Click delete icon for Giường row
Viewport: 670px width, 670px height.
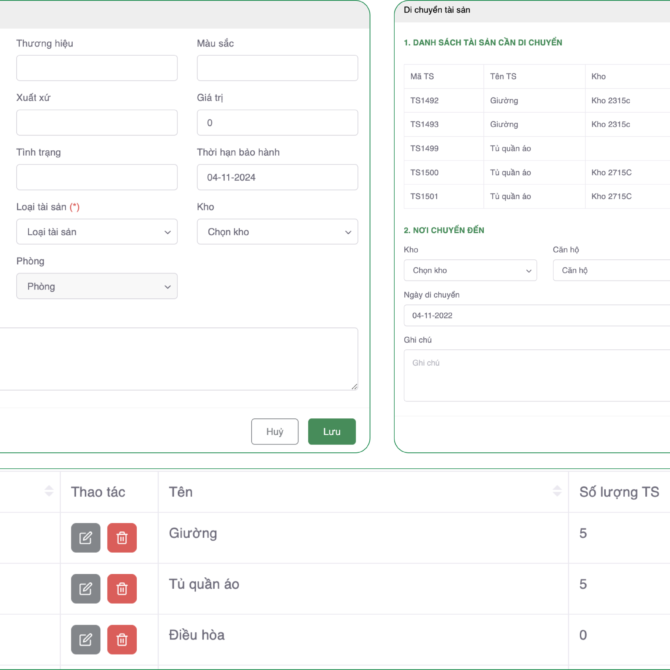tap(122, 538)
